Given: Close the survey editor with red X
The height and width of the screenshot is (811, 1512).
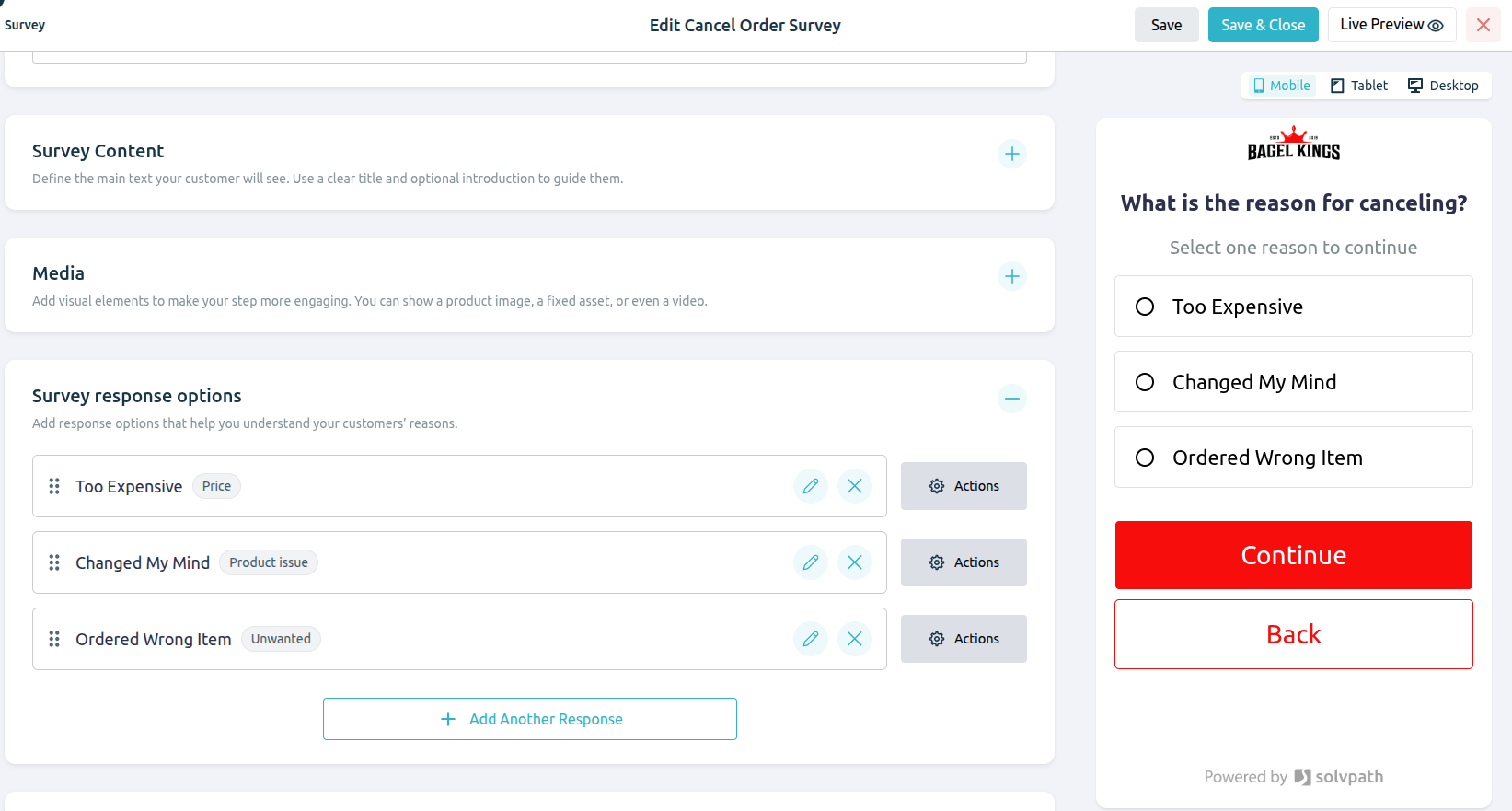Looking at the screenshot, I should pos(1483,25).
